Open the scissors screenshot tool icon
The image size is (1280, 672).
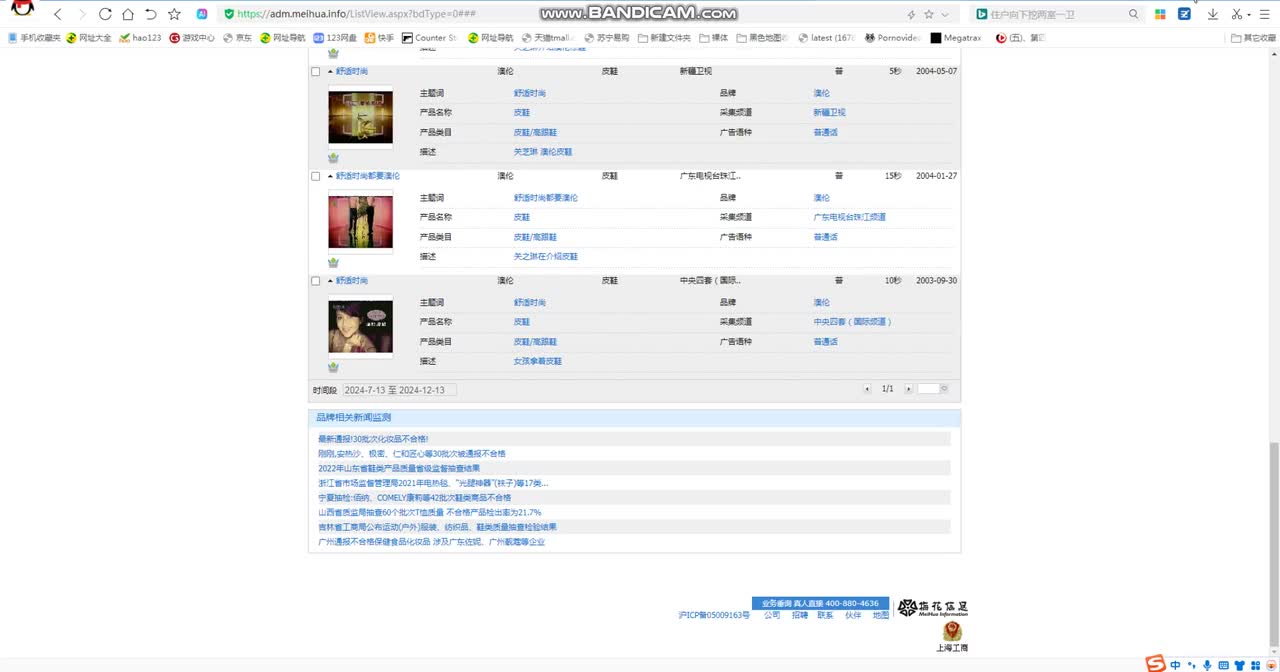(1237, 14)
